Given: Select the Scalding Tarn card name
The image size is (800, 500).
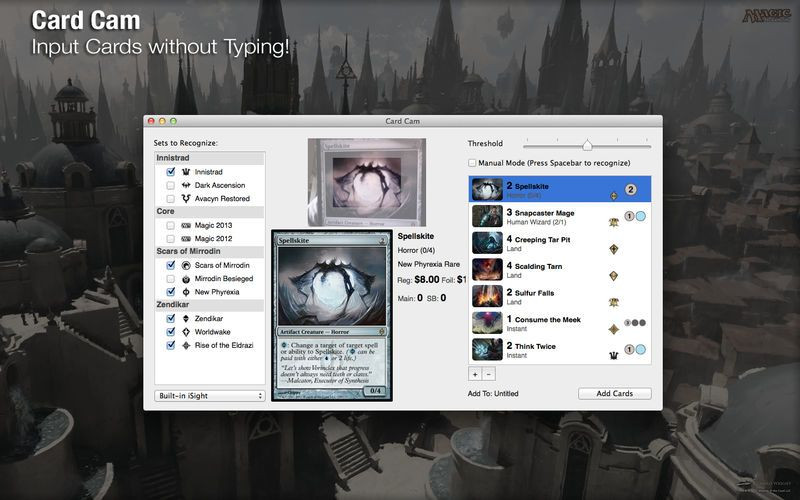Looking at the screenshot, I should click(538, 266).
